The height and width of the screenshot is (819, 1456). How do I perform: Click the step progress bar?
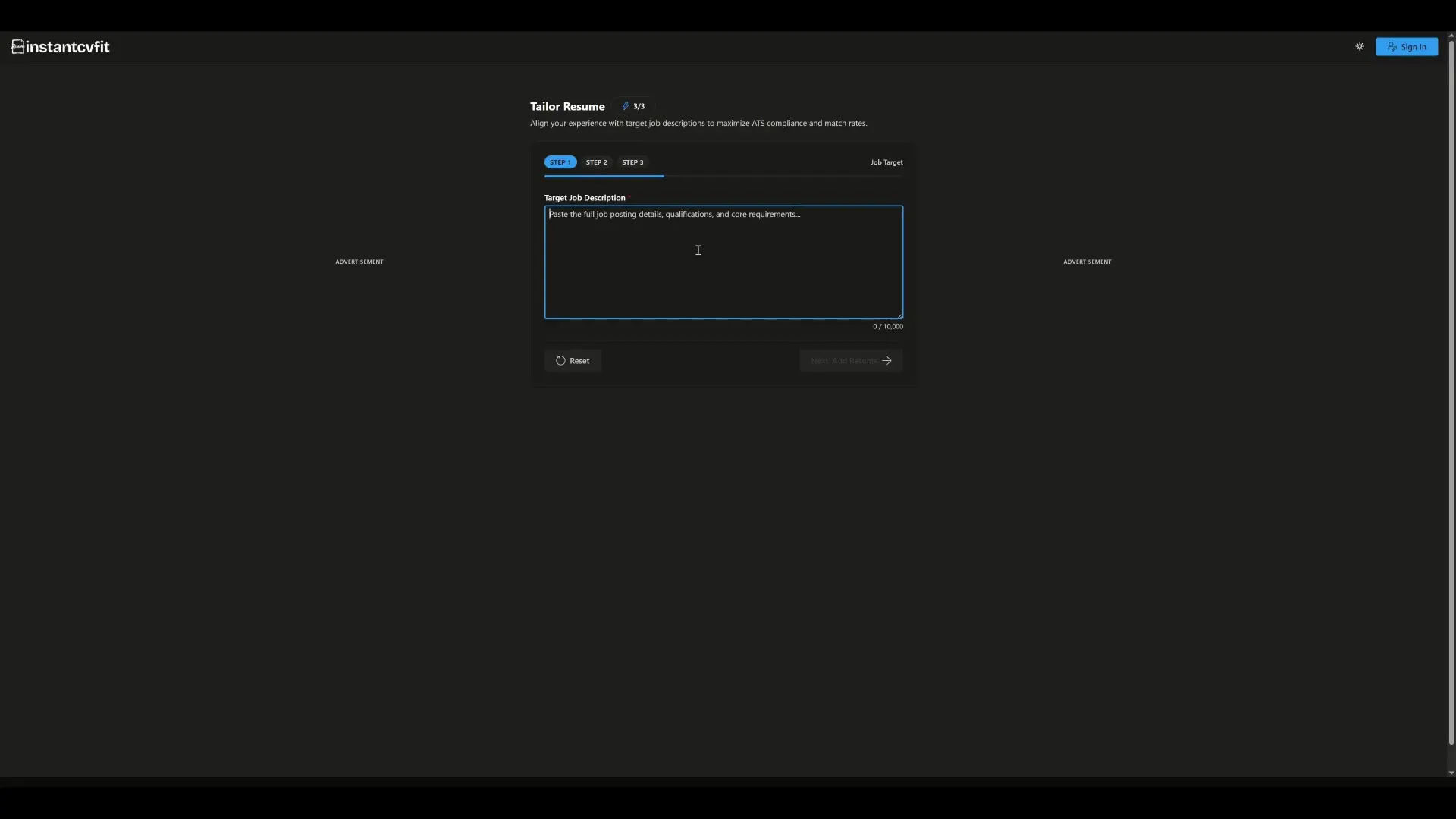point(723,176)
